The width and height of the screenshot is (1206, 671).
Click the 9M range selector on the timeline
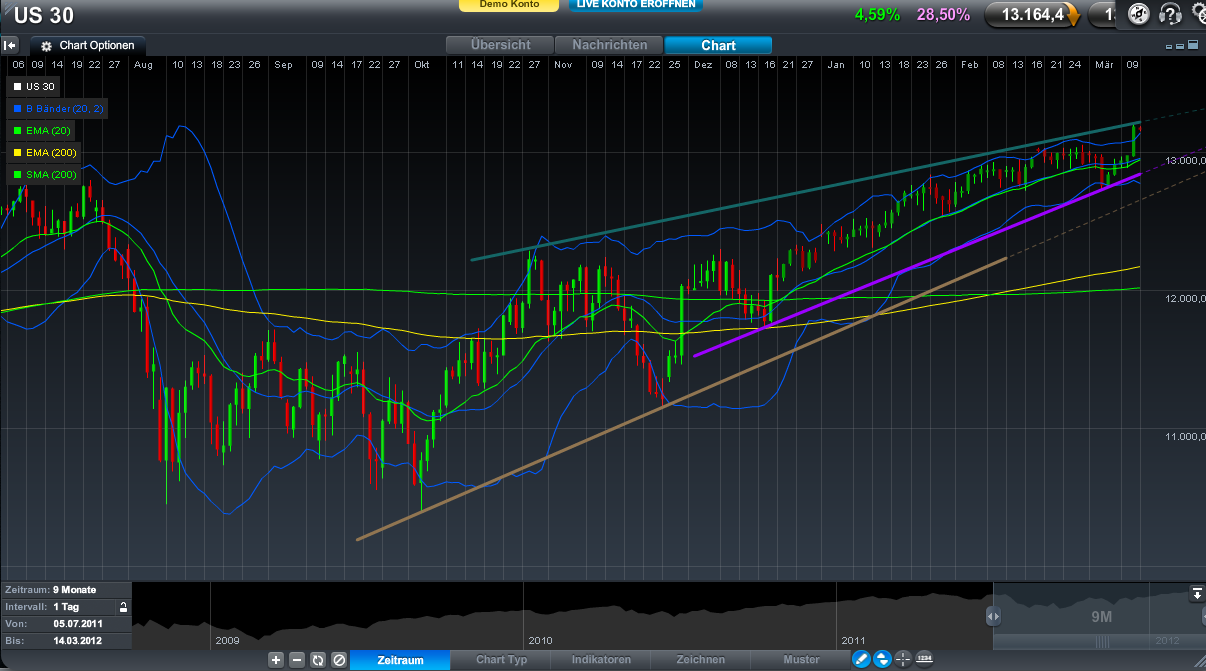[1100, 617]
